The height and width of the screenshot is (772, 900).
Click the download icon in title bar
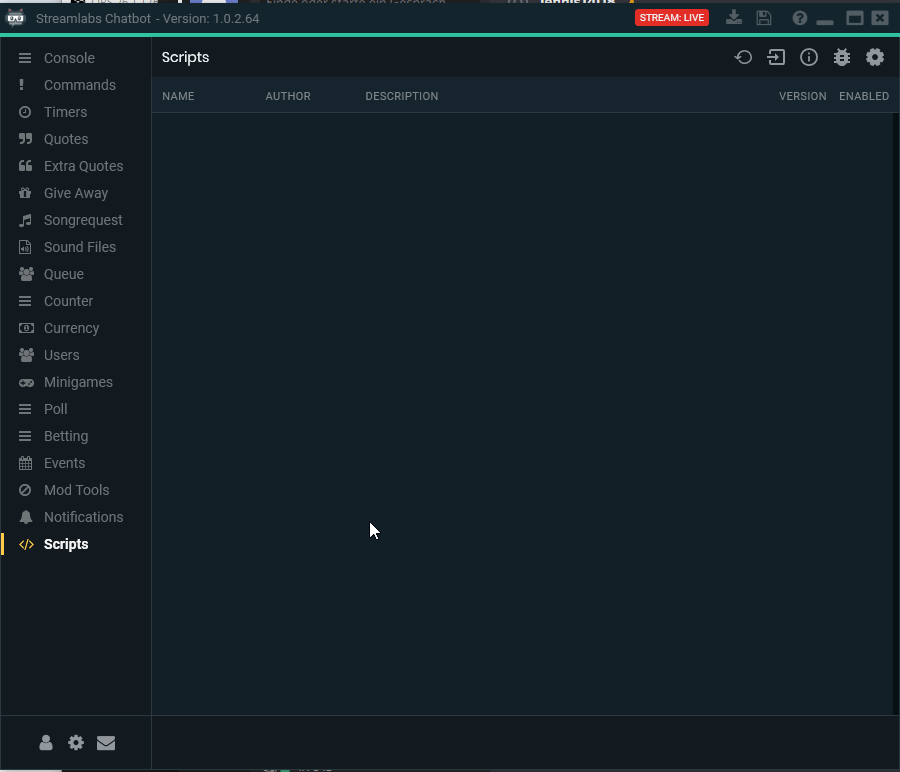(734, 18)
